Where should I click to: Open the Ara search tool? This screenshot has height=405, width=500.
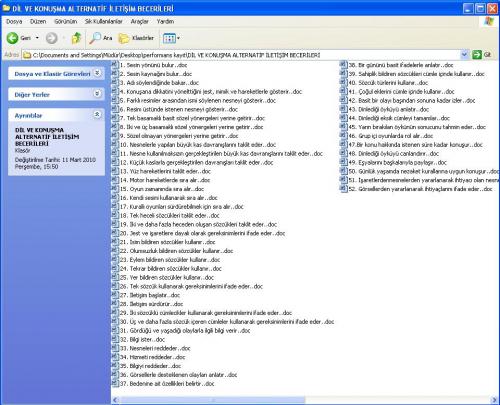[101, 38]
